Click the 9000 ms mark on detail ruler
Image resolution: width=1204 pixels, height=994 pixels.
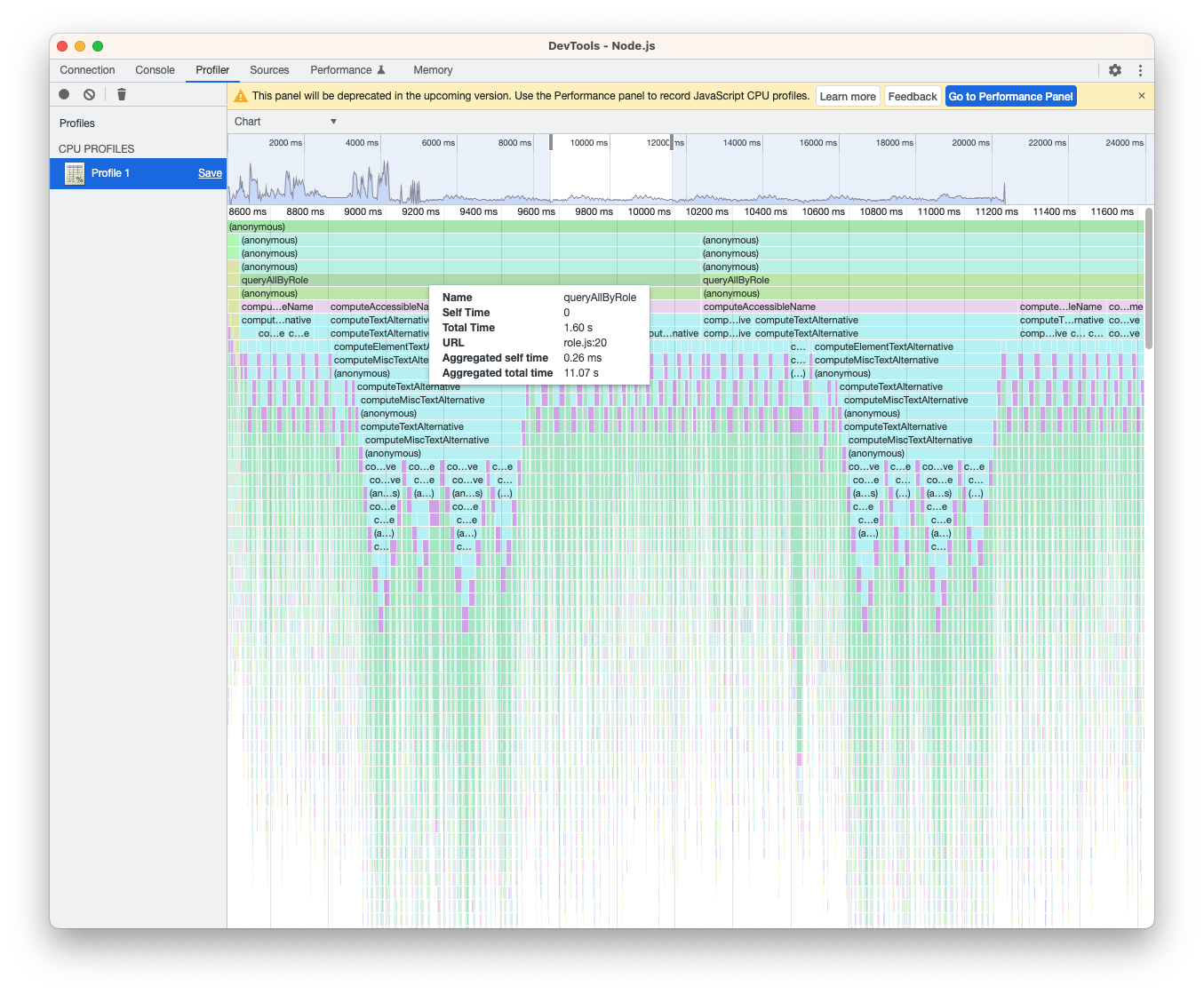point(363,212)
